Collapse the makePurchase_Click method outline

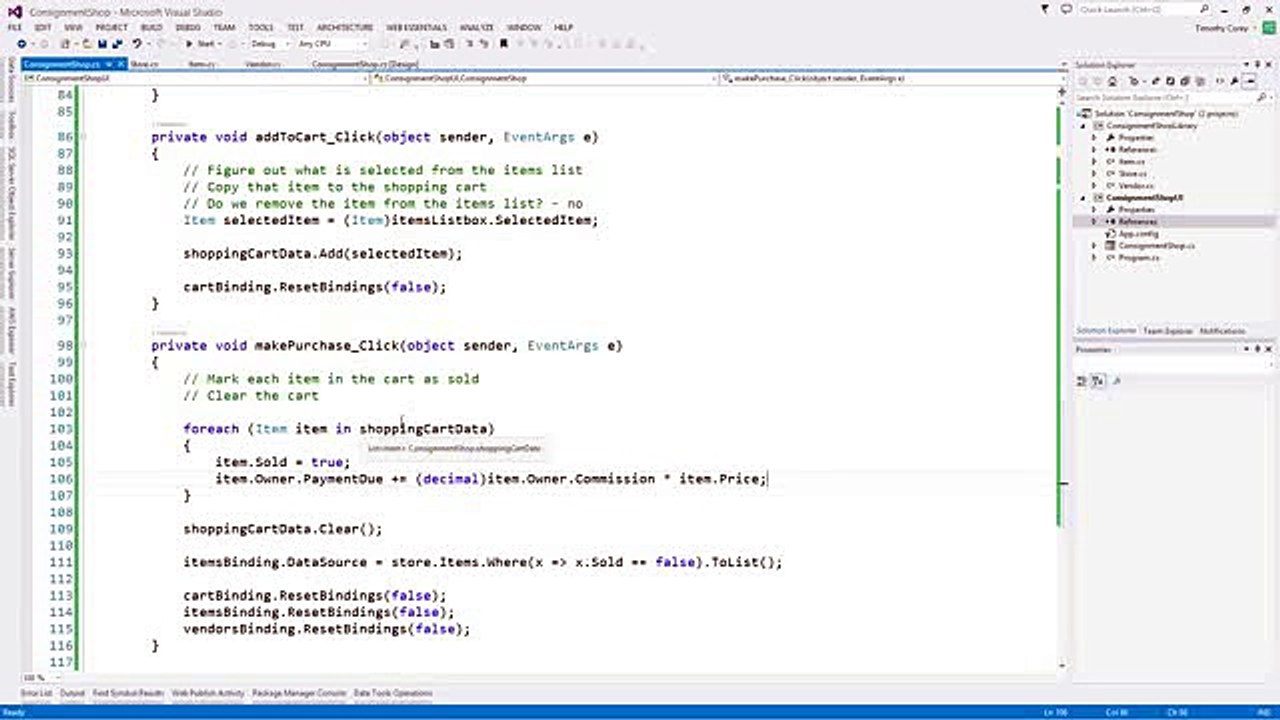point(82,346)
